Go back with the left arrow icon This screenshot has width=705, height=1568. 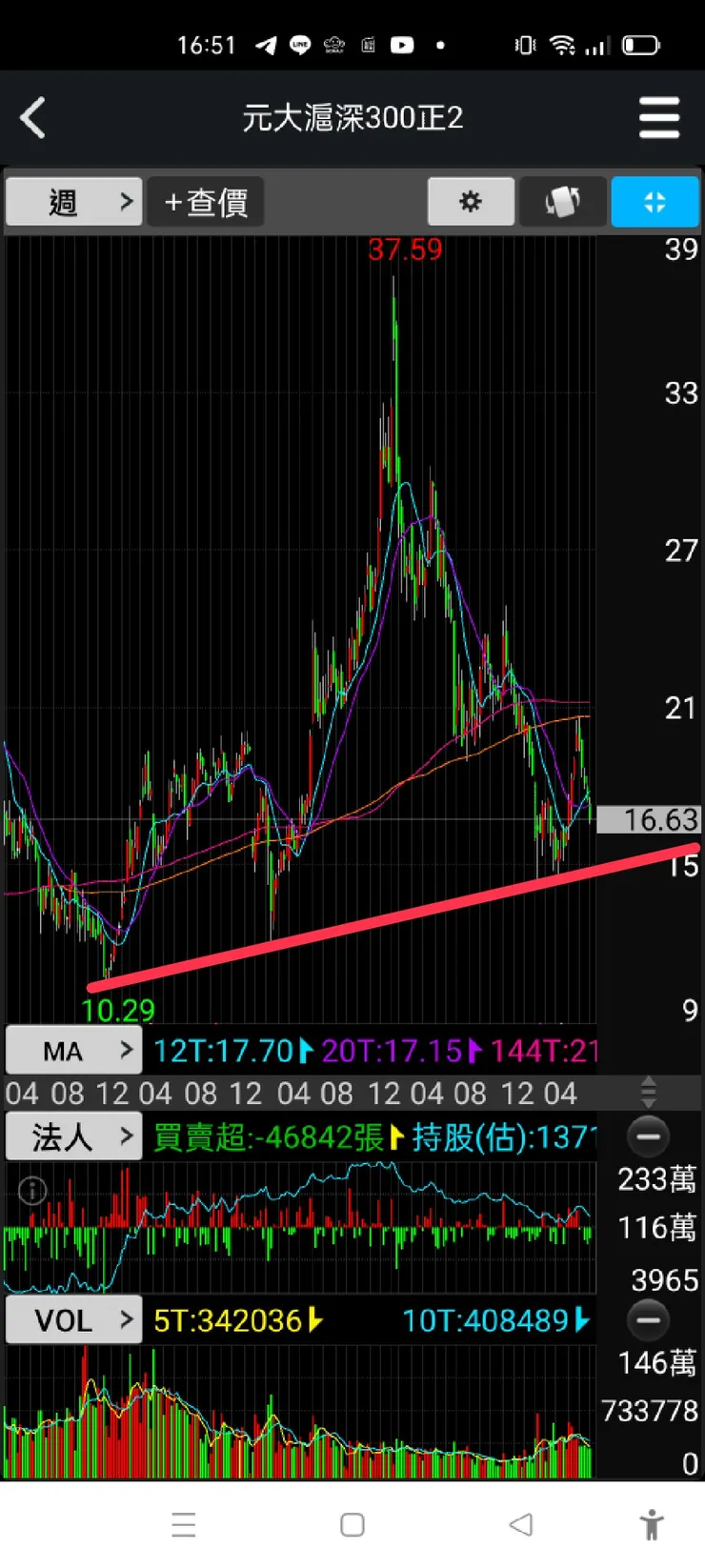[x=33, y=118]
